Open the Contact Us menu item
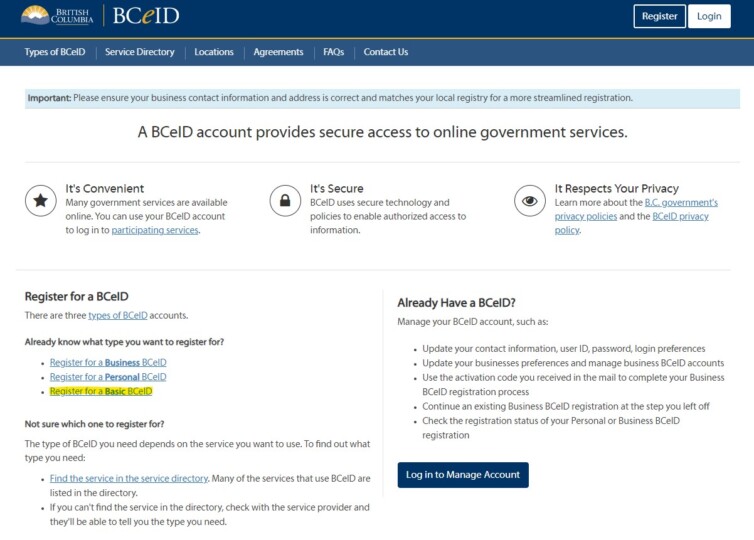This screenshot has width=754, height=540. pyautogui.click(x=386, y=52)
